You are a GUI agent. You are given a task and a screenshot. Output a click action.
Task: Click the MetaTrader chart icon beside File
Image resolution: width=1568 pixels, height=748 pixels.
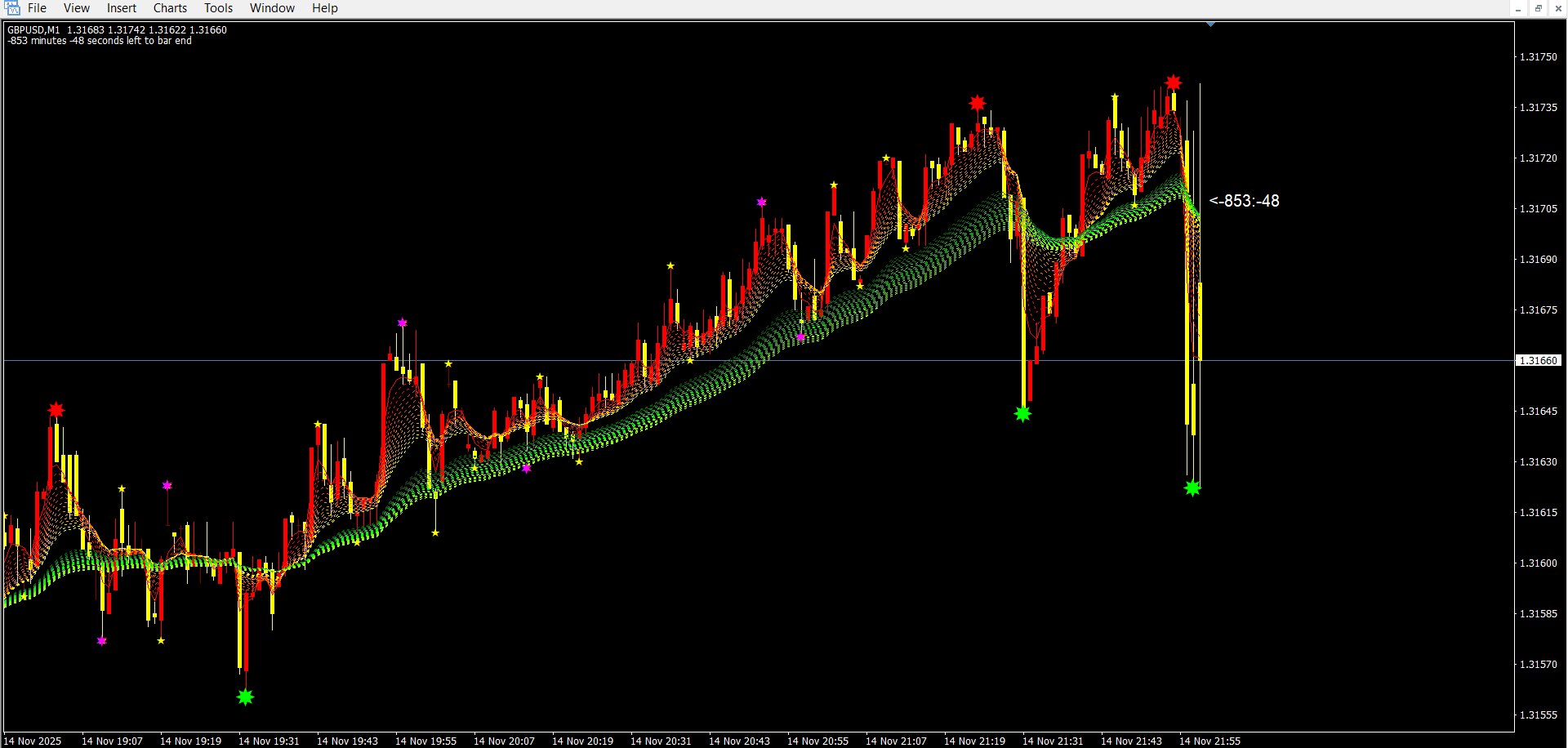12,8
